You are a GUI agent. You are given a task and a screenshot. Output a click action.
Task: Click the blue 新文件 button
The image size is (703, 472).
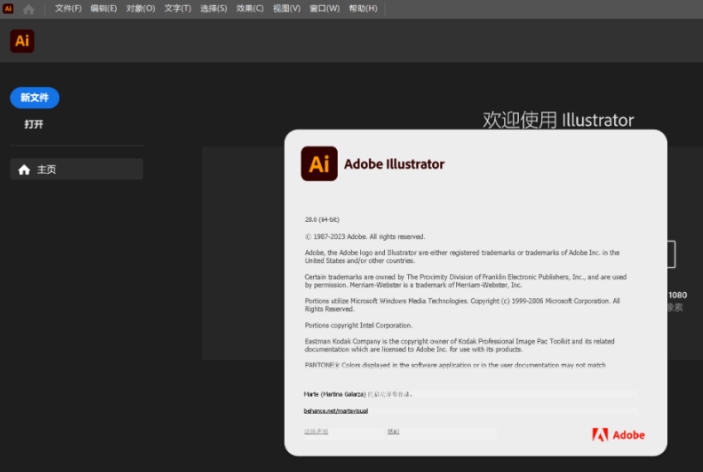tap(35, 98)
